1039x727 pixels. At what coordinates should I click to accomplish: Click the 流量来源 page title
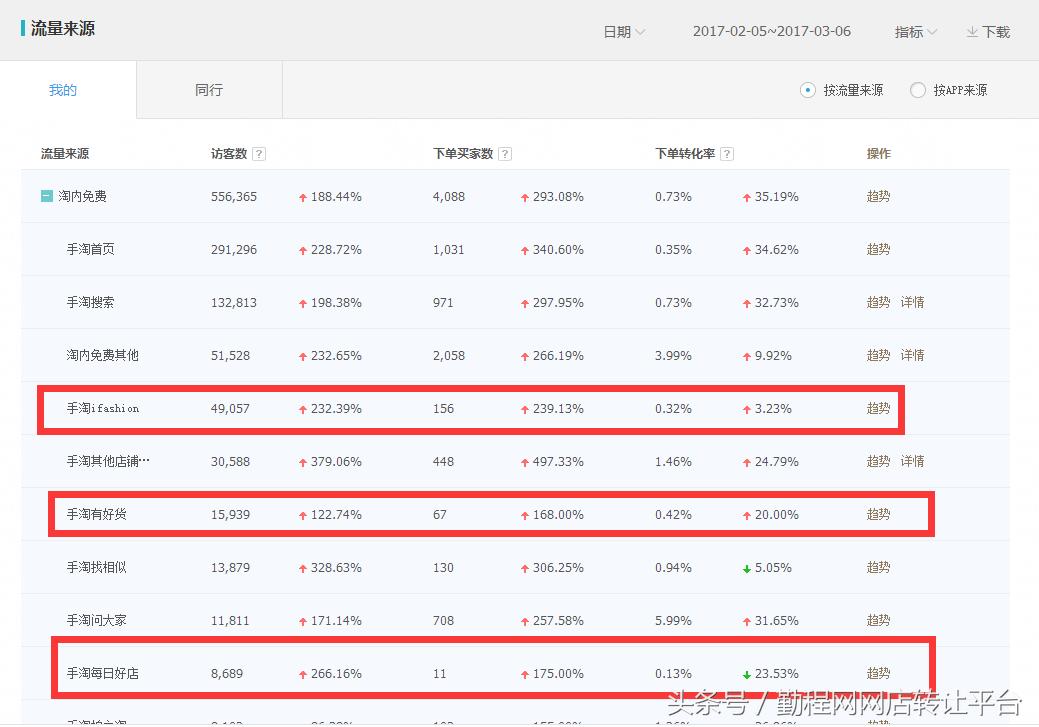63,28
